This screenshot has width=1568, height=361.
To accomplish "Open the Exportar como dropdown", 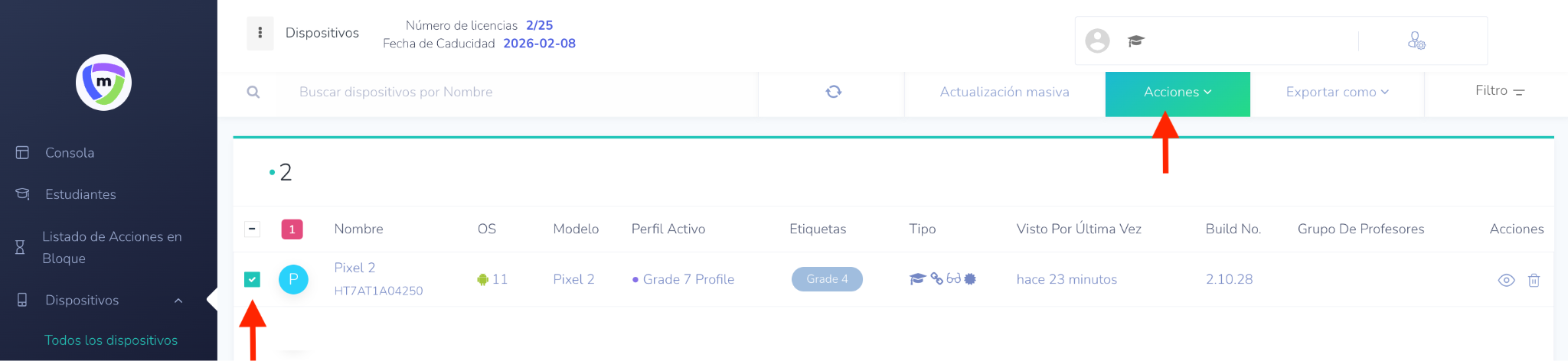I will (1337, 92).
